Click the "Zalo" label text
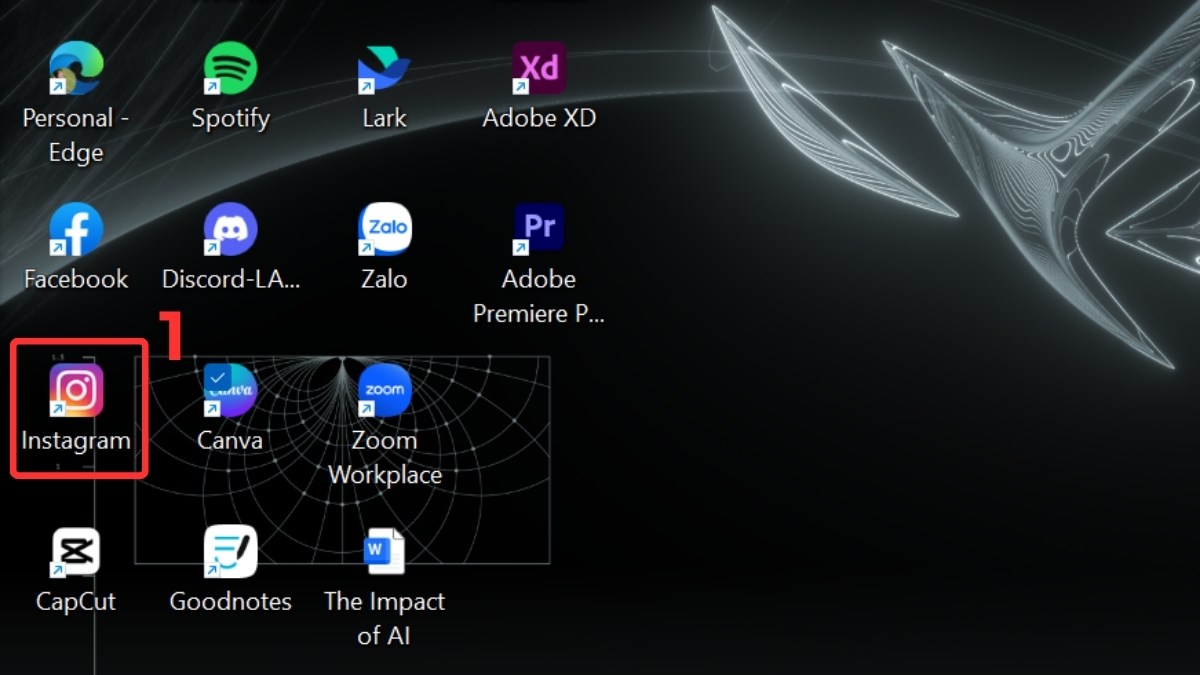Screen dimensions: 1200x675 point(384,279)
